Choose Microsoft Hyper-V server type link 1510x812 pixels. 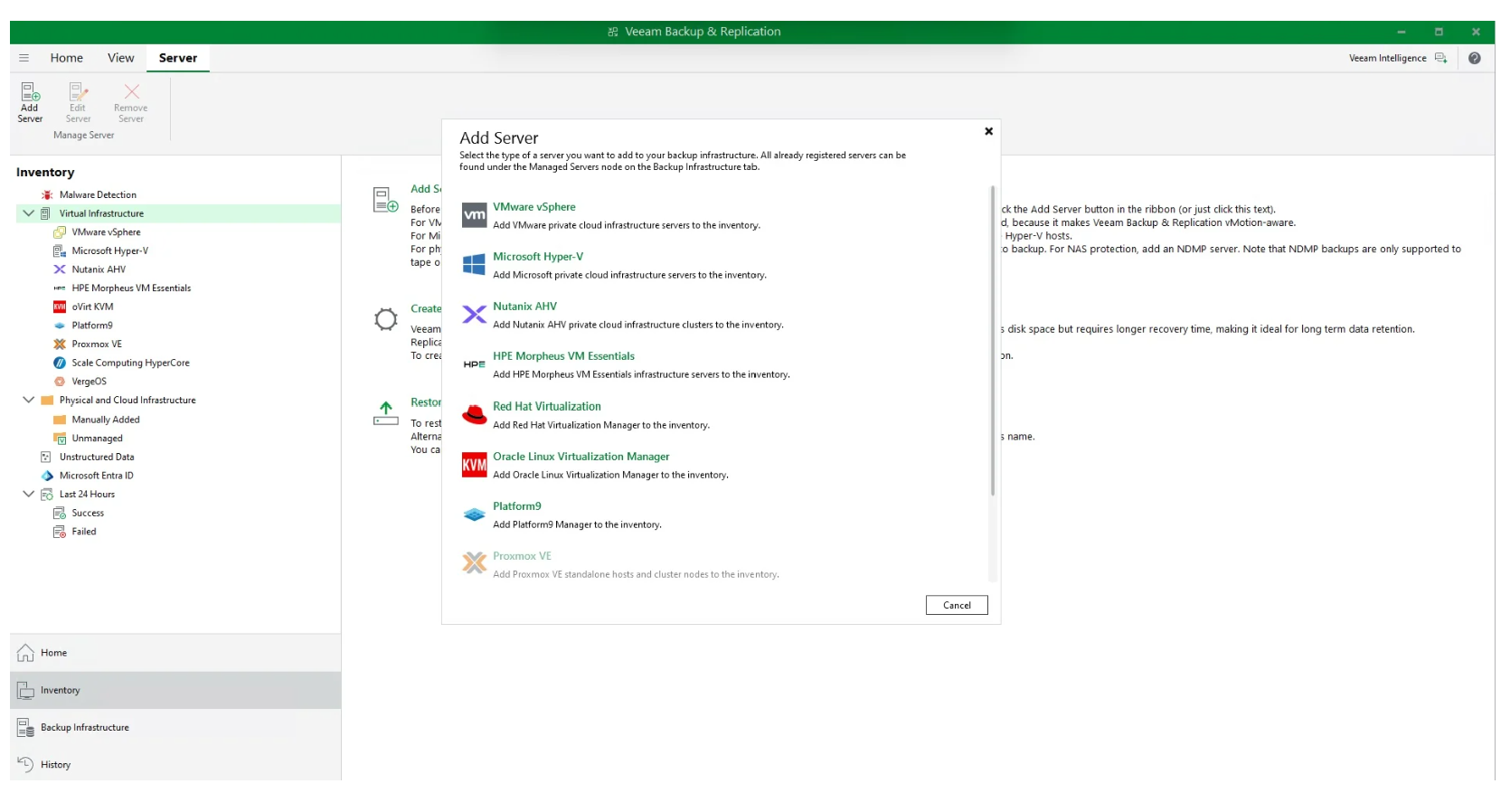(x=538, y=257)
